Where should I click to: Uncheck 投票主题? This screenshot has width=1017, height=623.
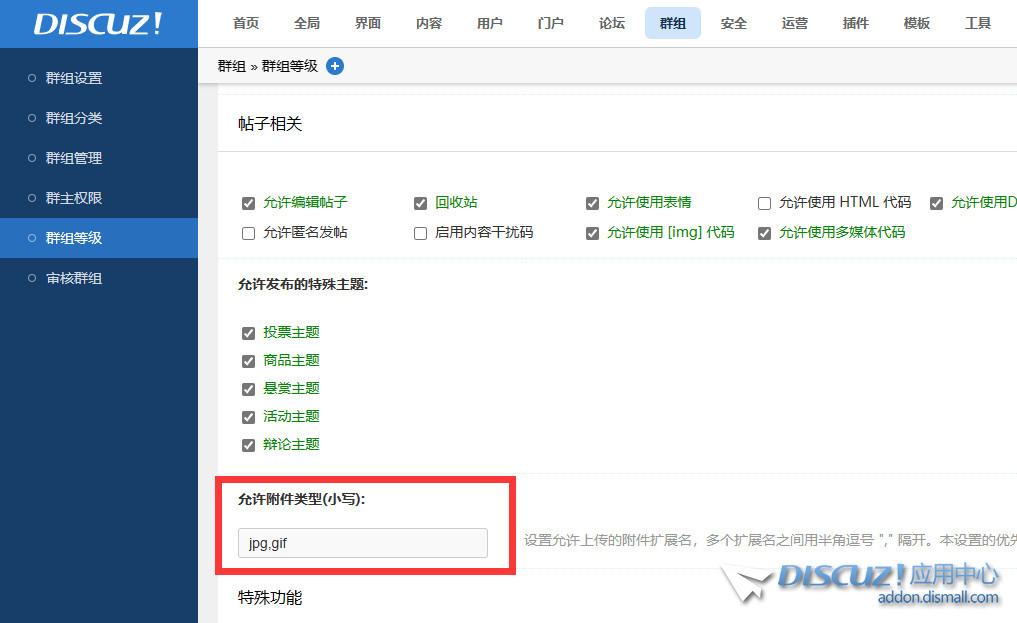[x=247, y=332]
